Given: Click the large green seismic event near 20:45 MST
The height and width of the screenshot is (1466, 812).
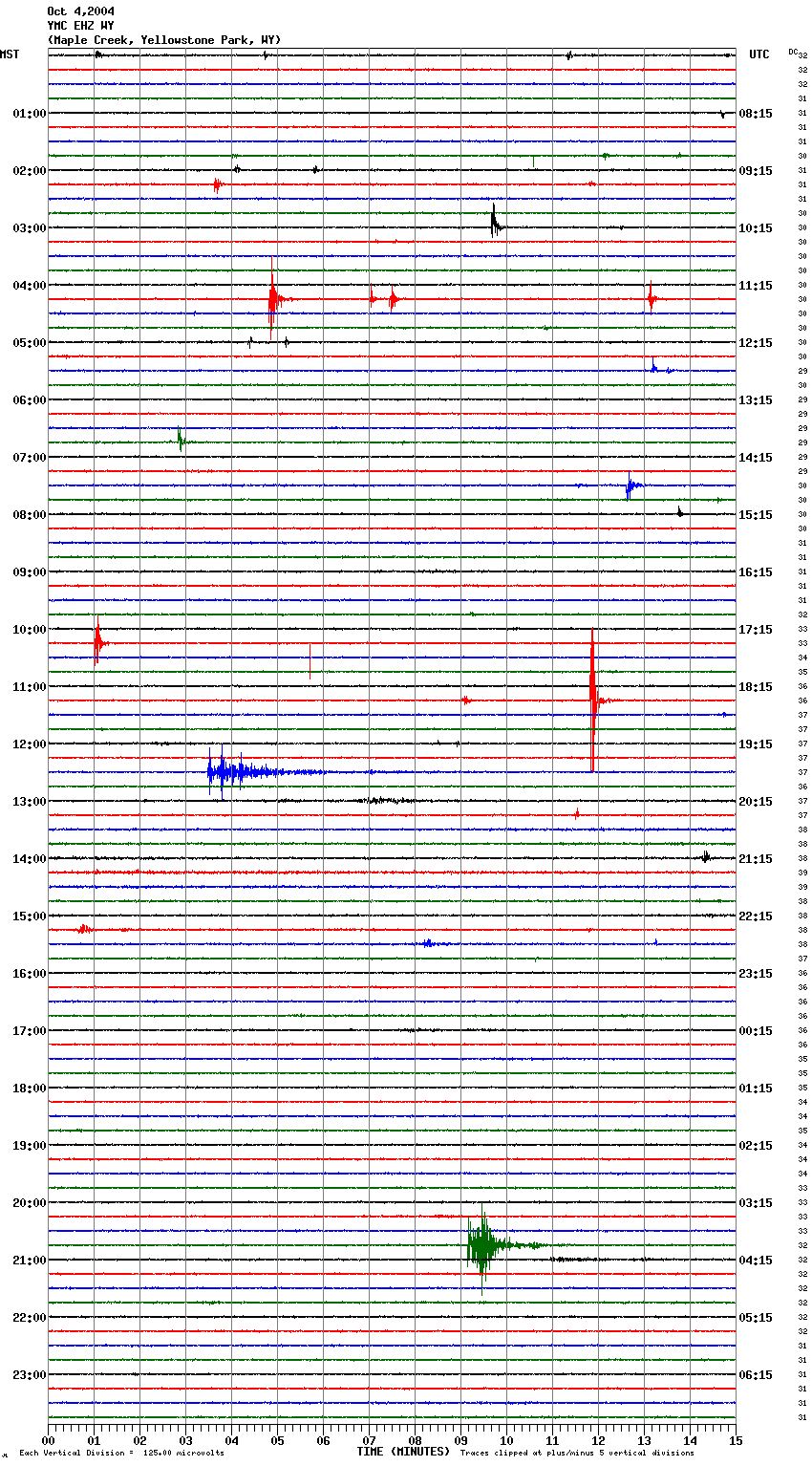Looking at the screenshot, I should point(483,1245).
